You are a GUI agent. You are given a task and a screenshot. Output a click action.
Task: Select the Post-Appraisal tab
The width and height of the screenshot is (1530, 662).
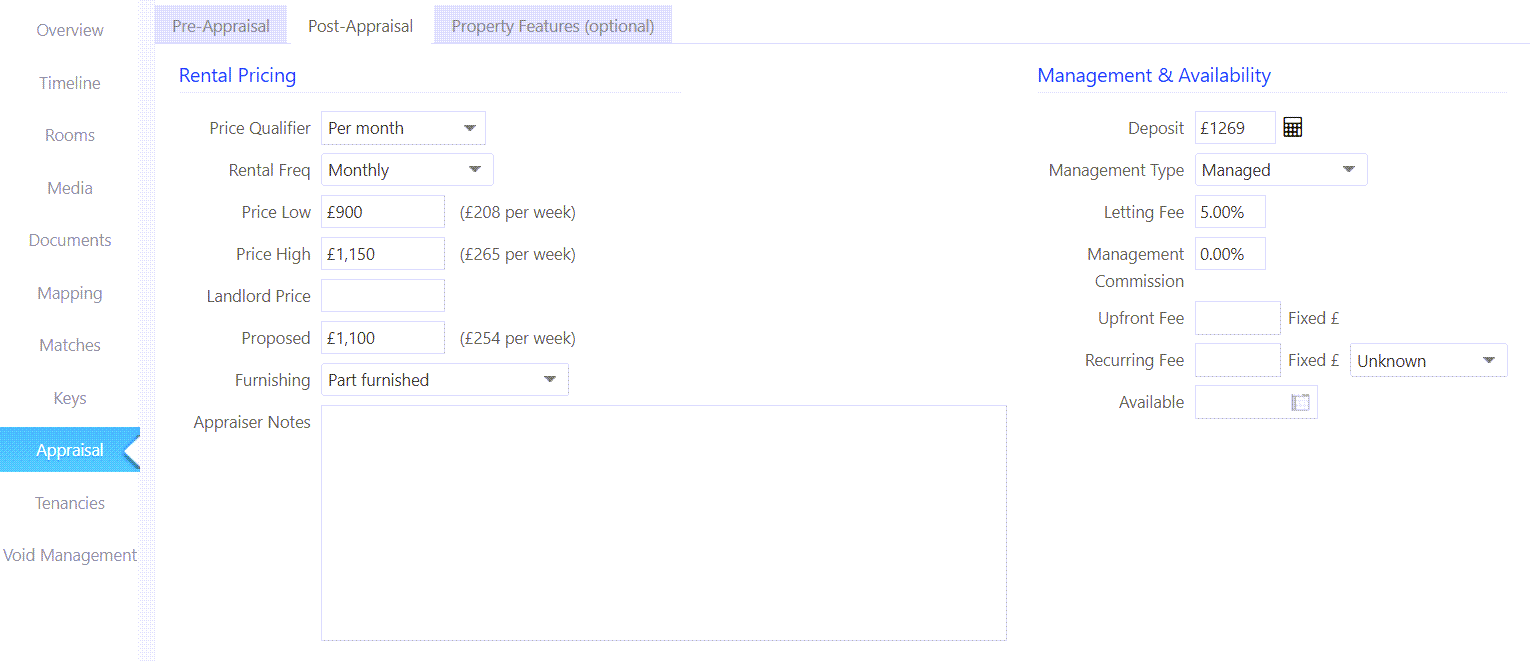[x=360, y=26]
